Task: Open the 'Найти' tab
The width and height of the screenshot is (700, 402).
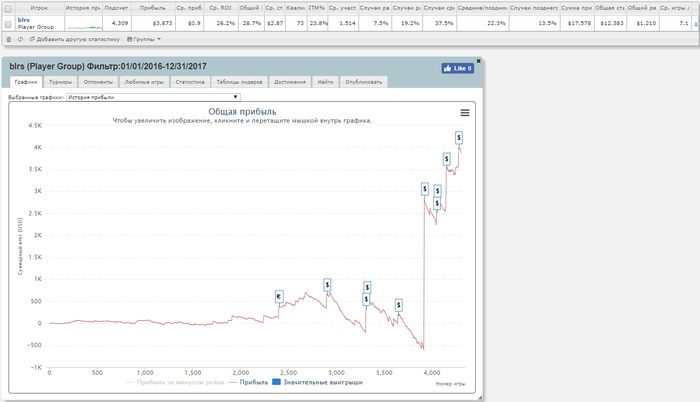Action: pos(325,82)
